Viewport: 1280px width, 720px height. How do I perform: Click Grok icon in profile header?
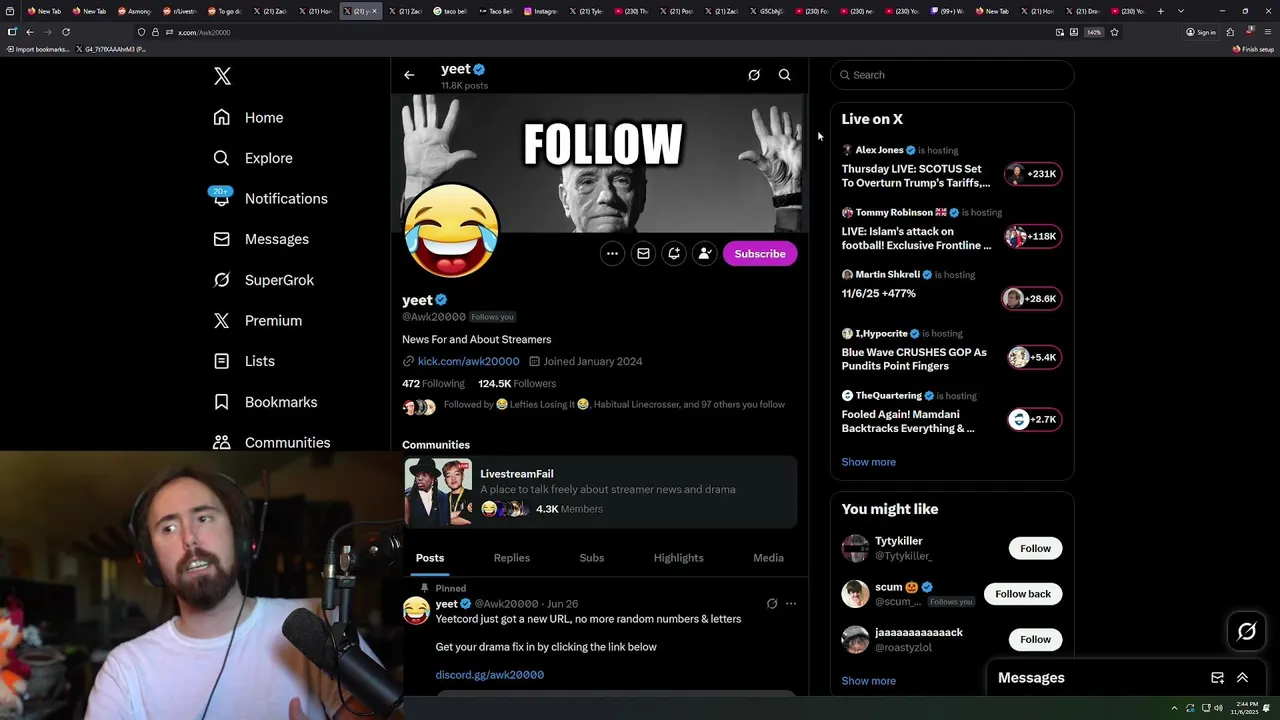[x=754, y=75]
